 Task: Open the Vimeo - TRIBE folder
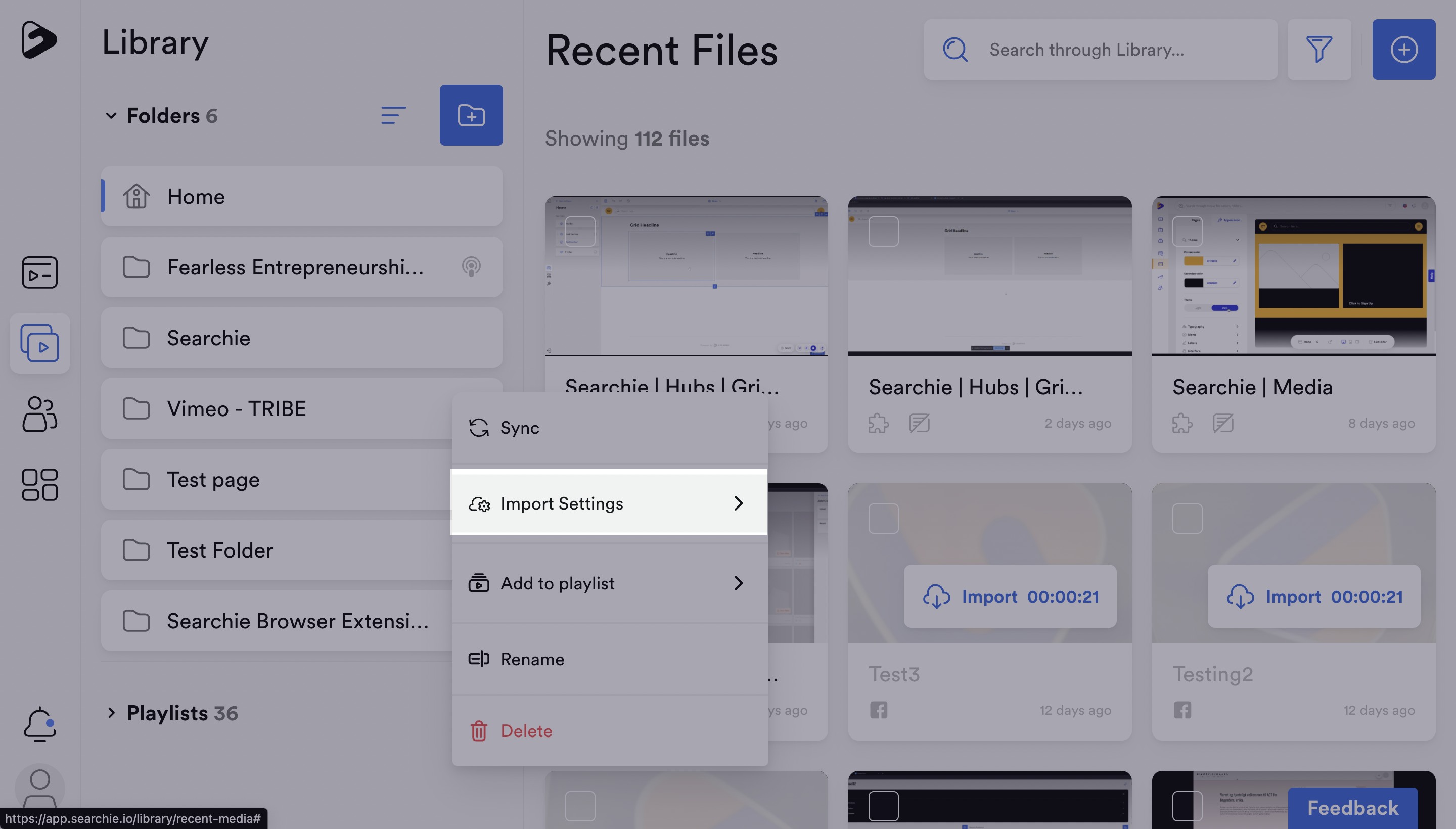coord(277,408)
